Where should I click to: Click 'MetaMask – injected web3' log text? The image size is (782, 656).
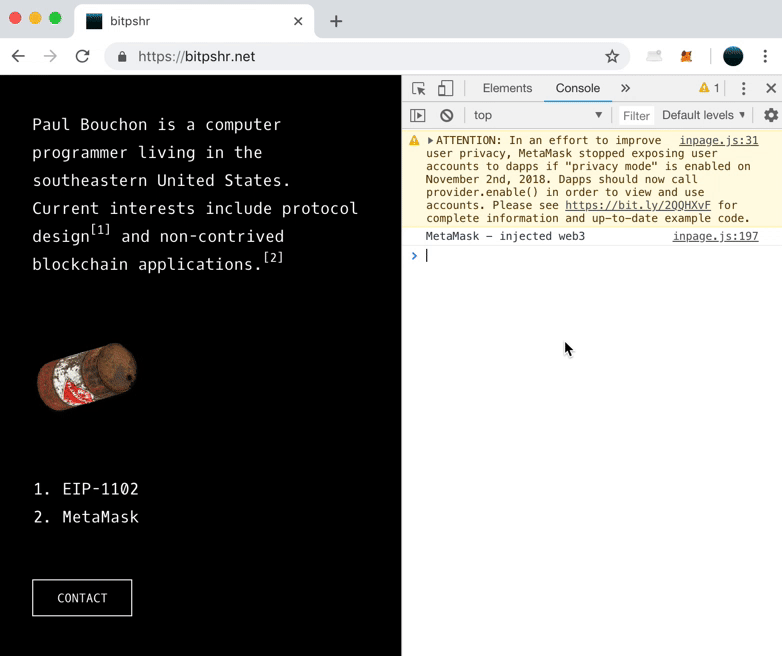coord(505,236)
